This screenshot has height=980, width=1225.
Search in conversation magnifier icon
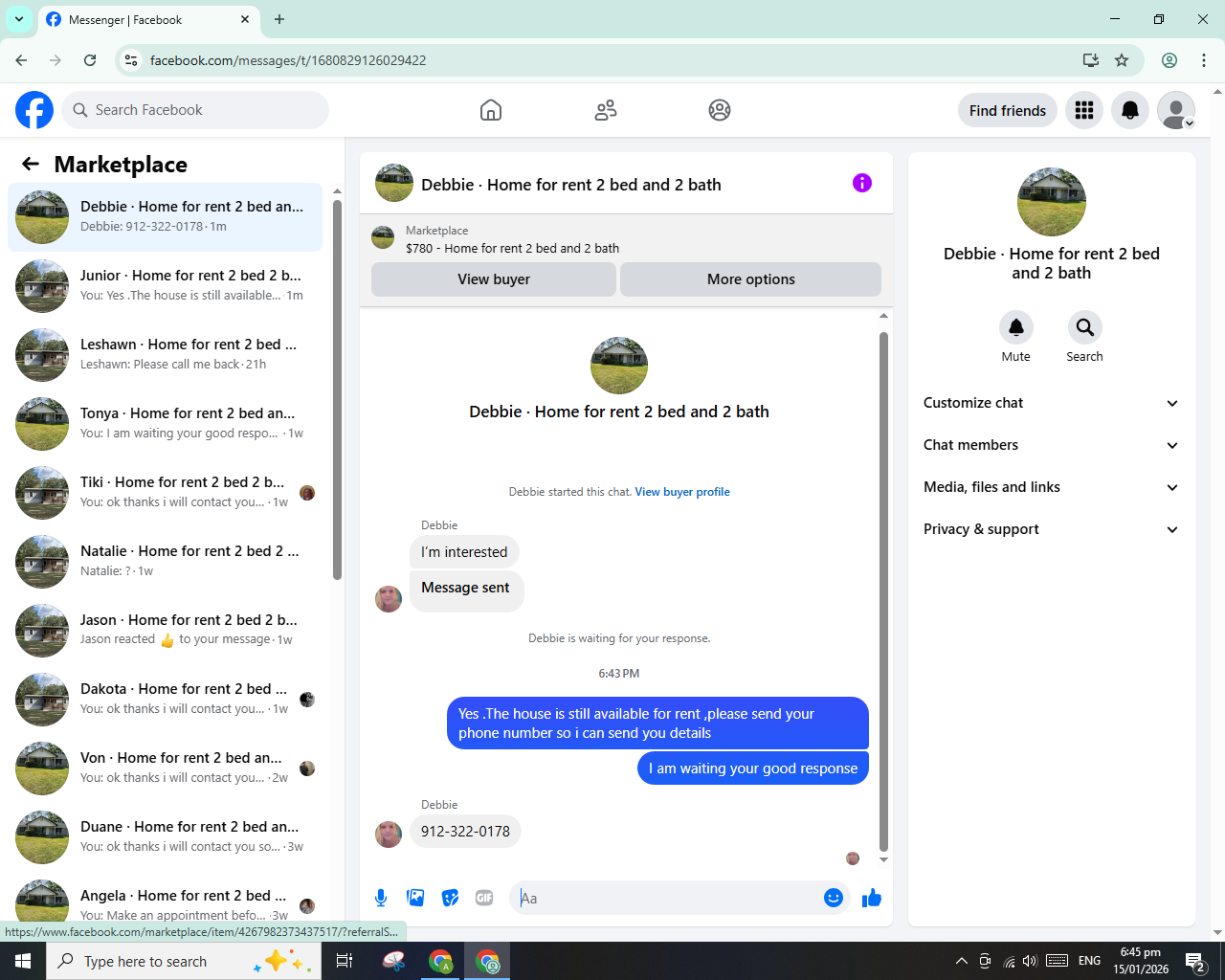(x=1085, y=327)
